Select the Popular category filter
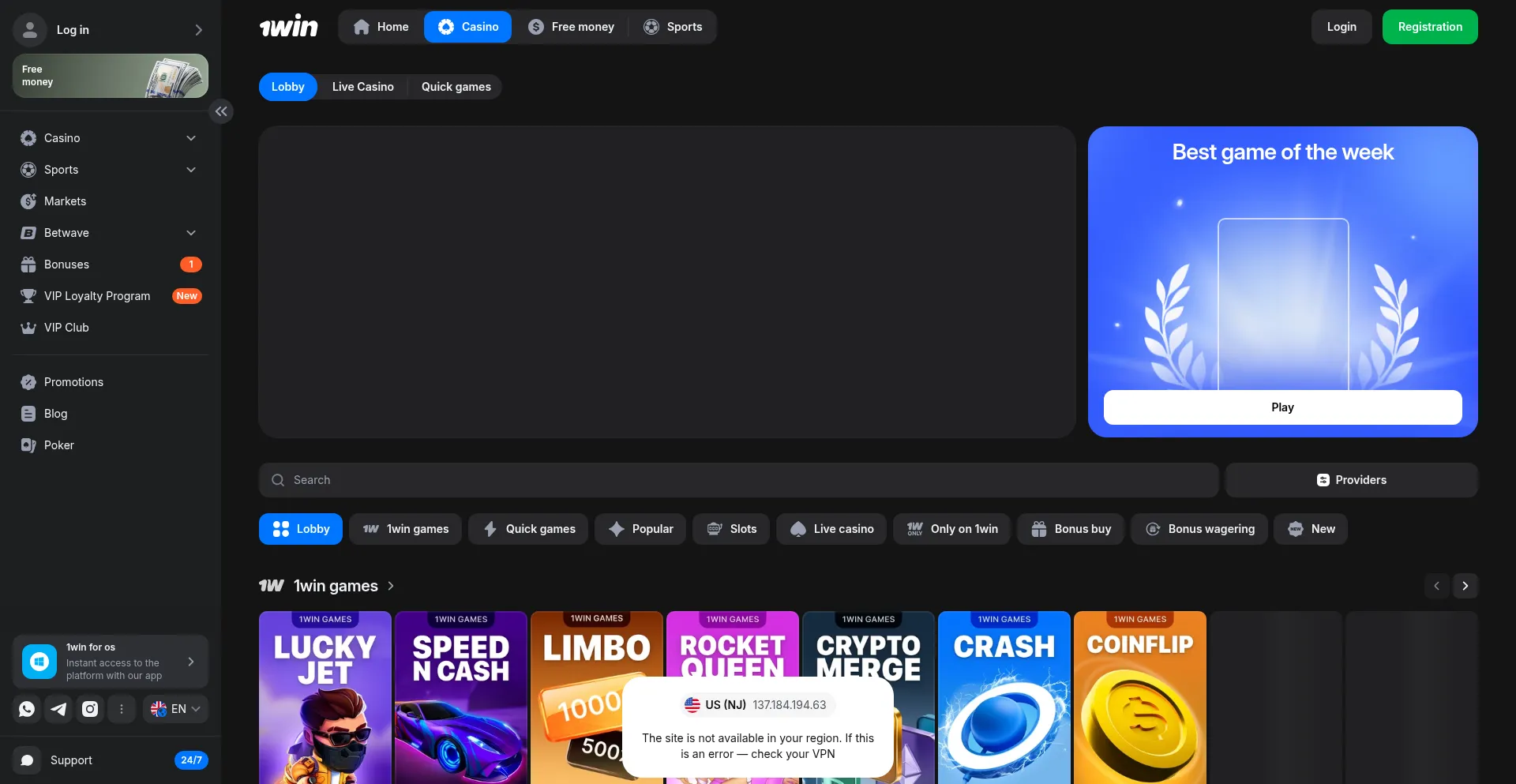This screenshot has width=1516, height=784. (x=641, y=529)
